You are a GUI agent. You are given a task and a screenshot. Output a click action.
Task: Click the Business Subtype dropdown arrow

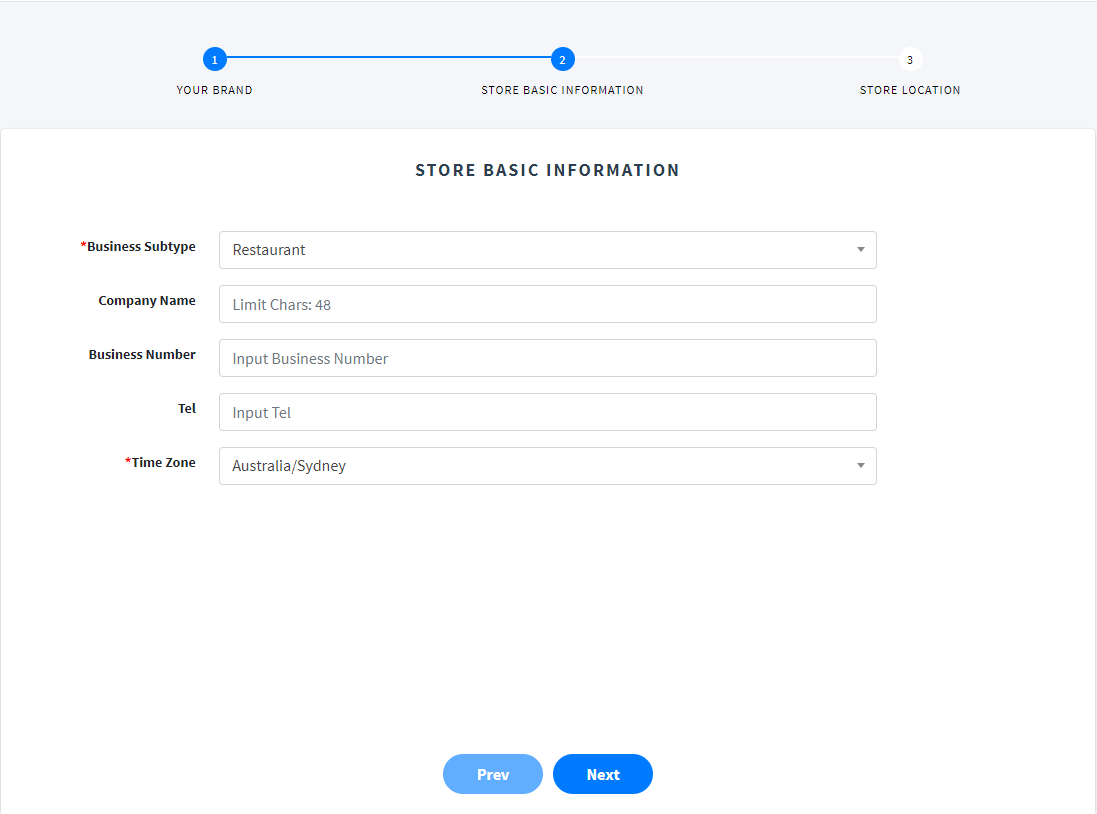860,250
